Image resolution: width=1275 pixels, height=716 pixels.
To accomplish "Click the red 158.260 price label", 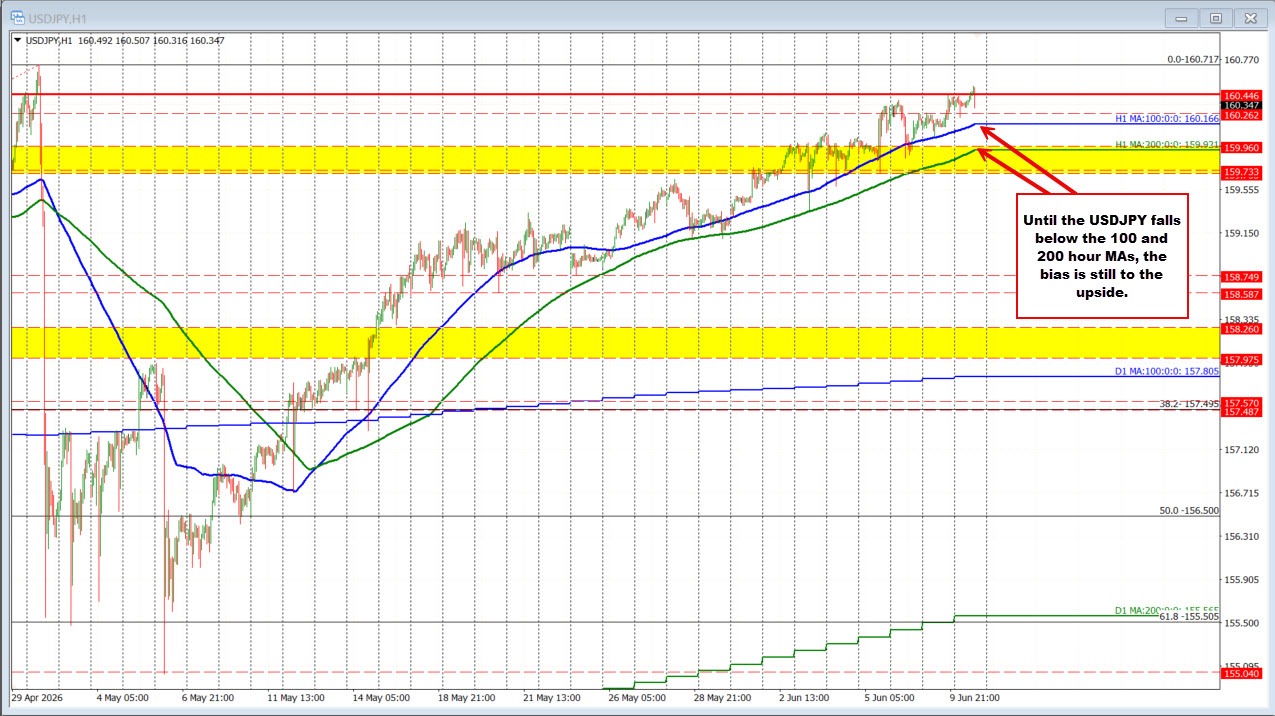I will click(x=1241, y=328).
